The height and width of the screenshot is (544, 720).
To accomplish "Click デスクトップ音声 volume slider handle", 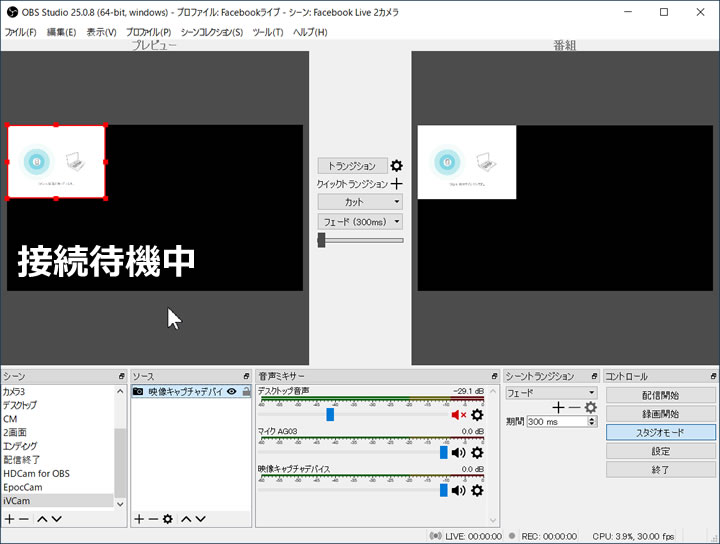I will click(x=330, y=415).
